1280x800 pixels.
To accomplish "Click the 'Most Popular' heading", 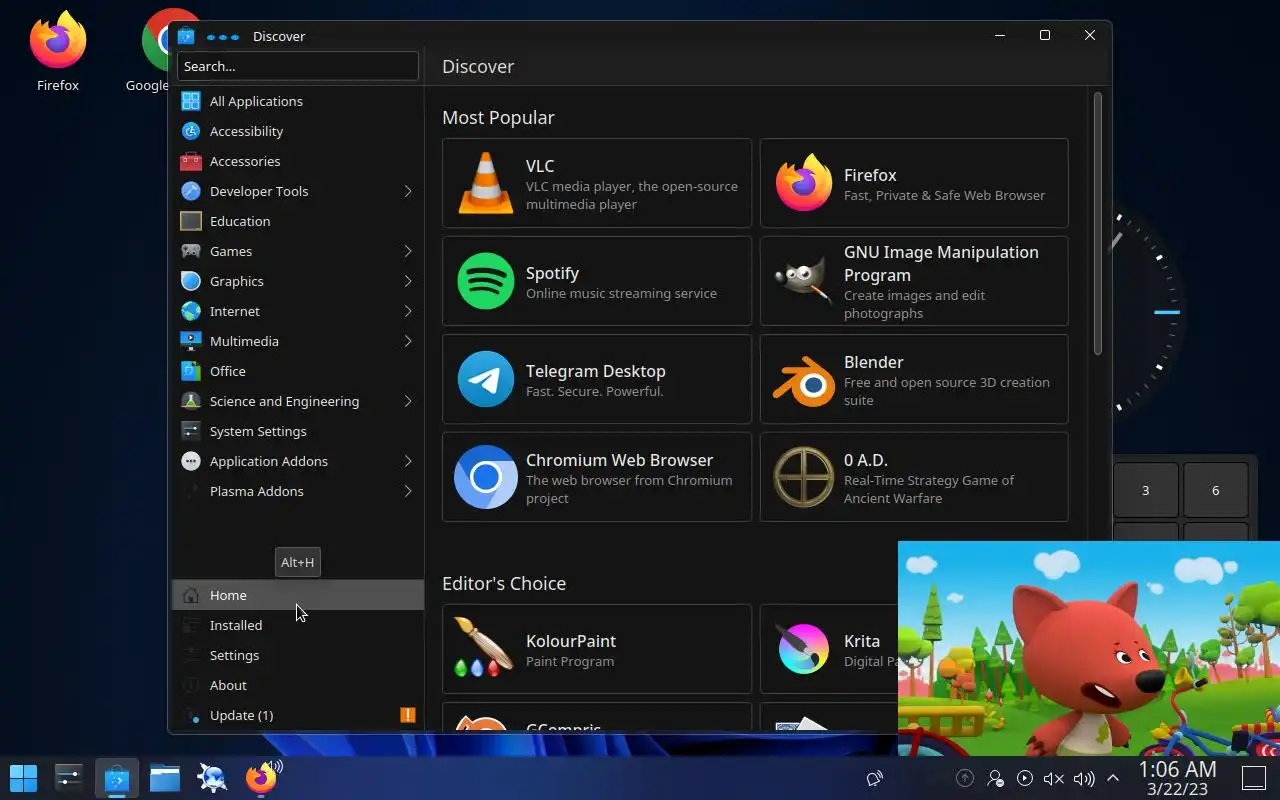I will pos(498,117).
